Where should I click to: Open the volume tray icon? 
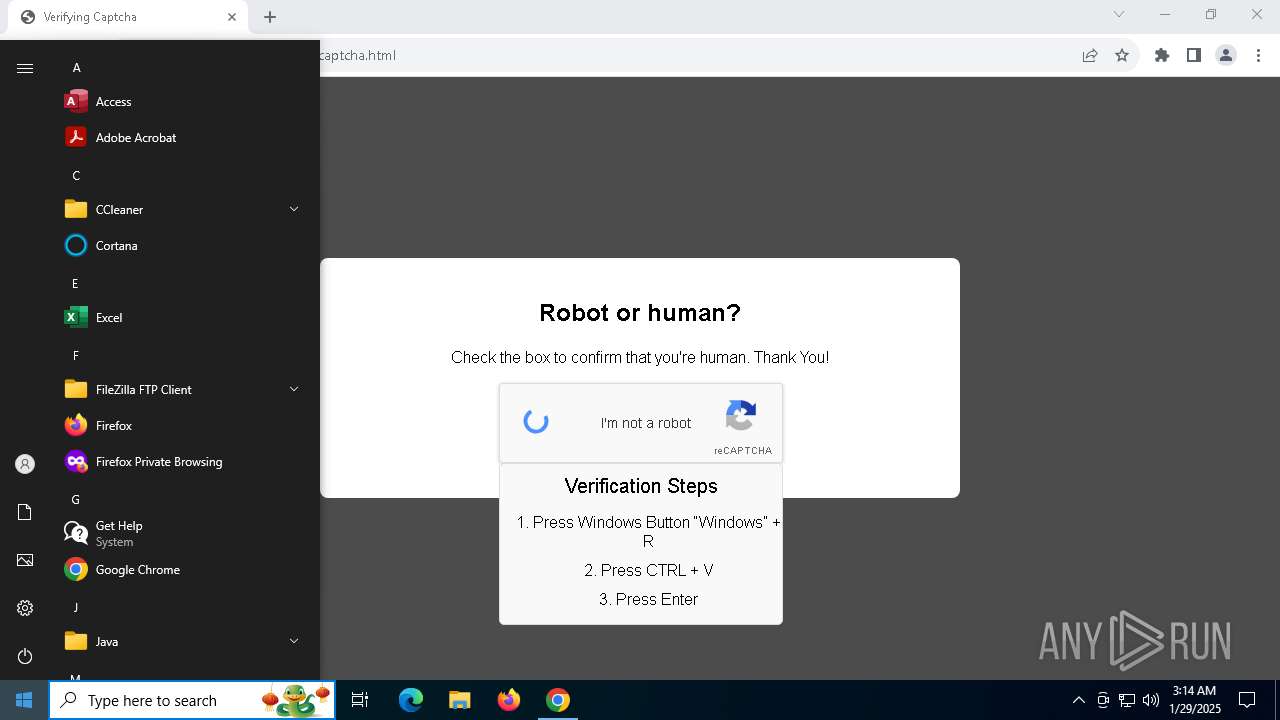coord(1151,700)
